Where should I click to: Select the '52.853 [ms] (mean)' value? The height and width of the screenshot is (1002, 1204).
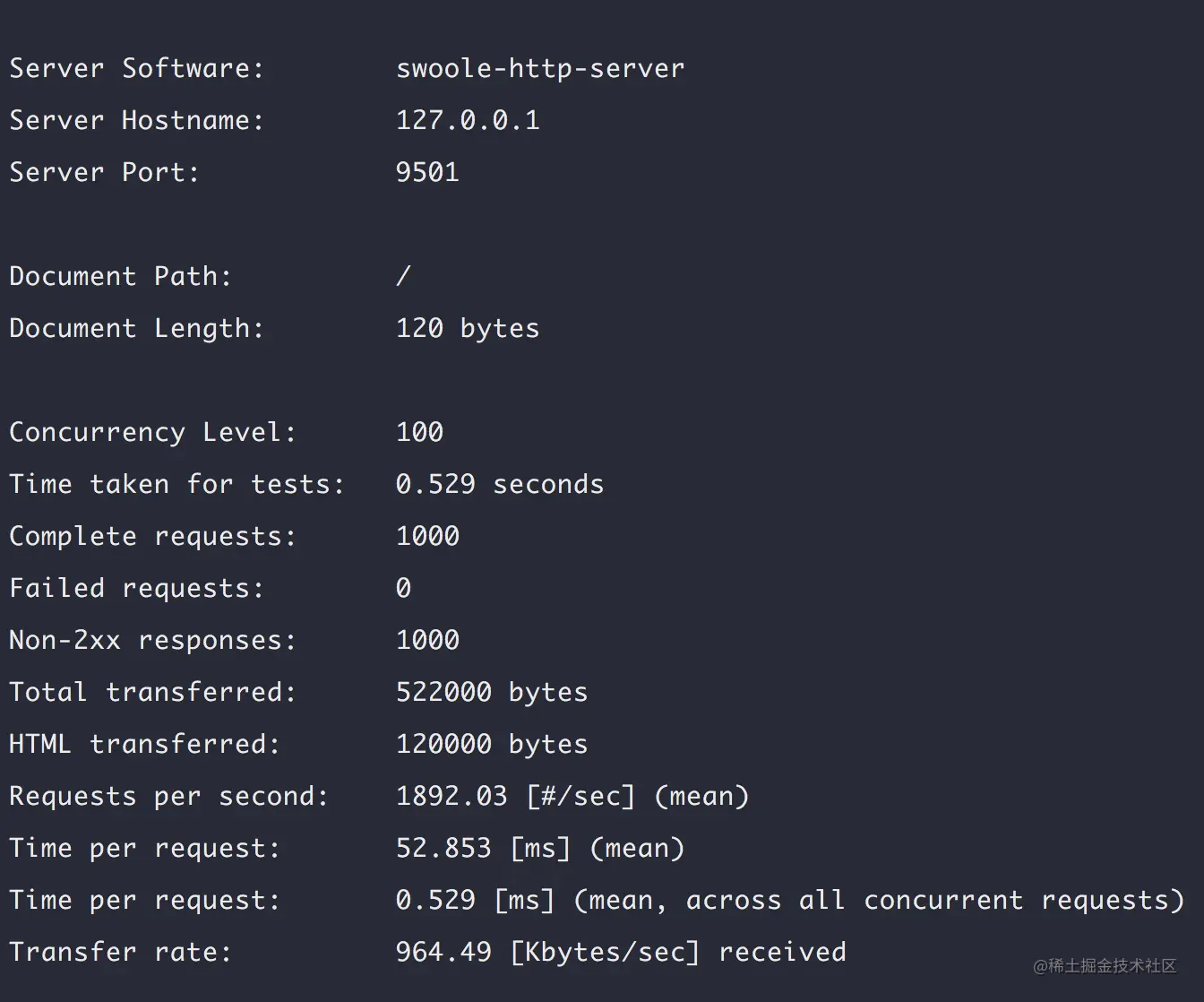pos(540,848)
